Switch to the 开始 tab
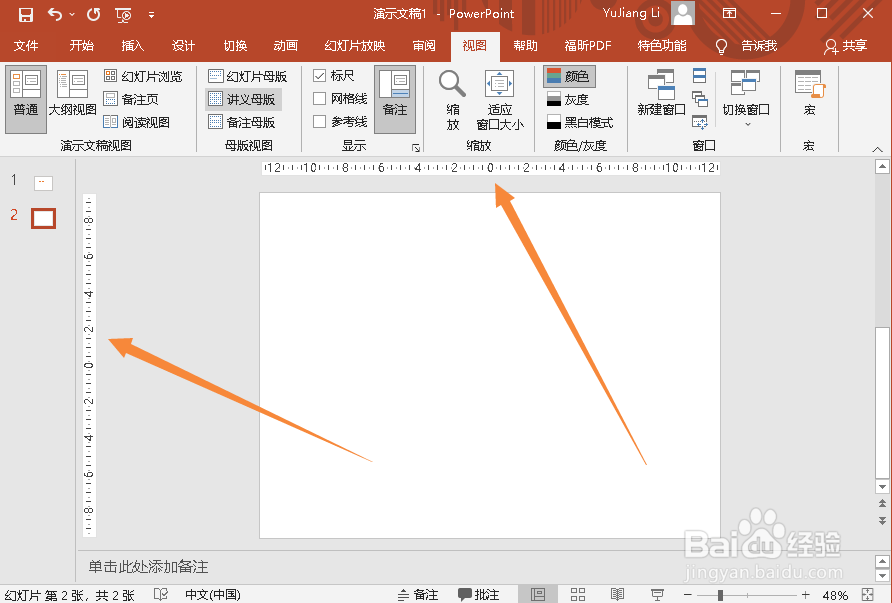 coord(81,46)
